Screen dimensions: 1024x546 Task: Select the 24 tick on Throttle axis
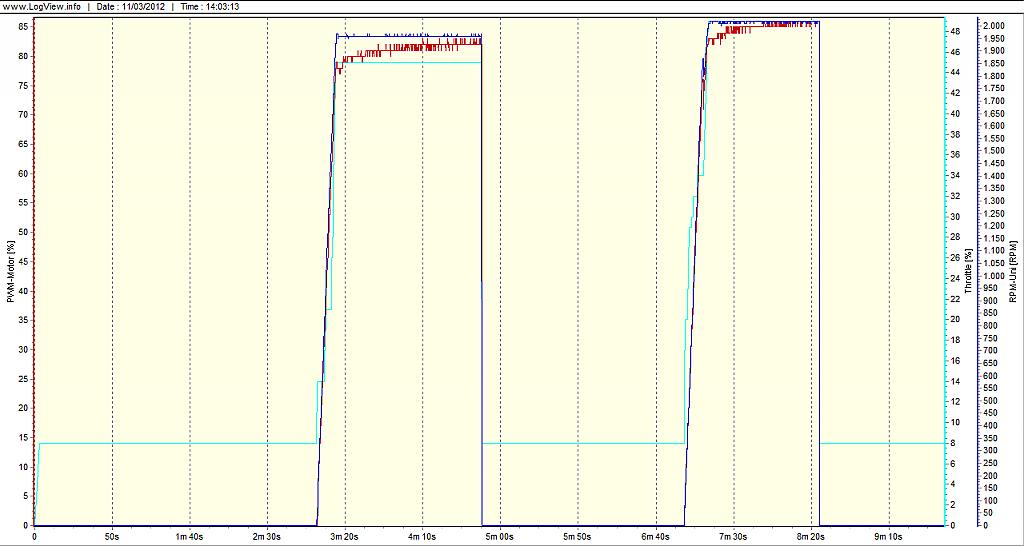pyautogui.click(x=955, y=278)
